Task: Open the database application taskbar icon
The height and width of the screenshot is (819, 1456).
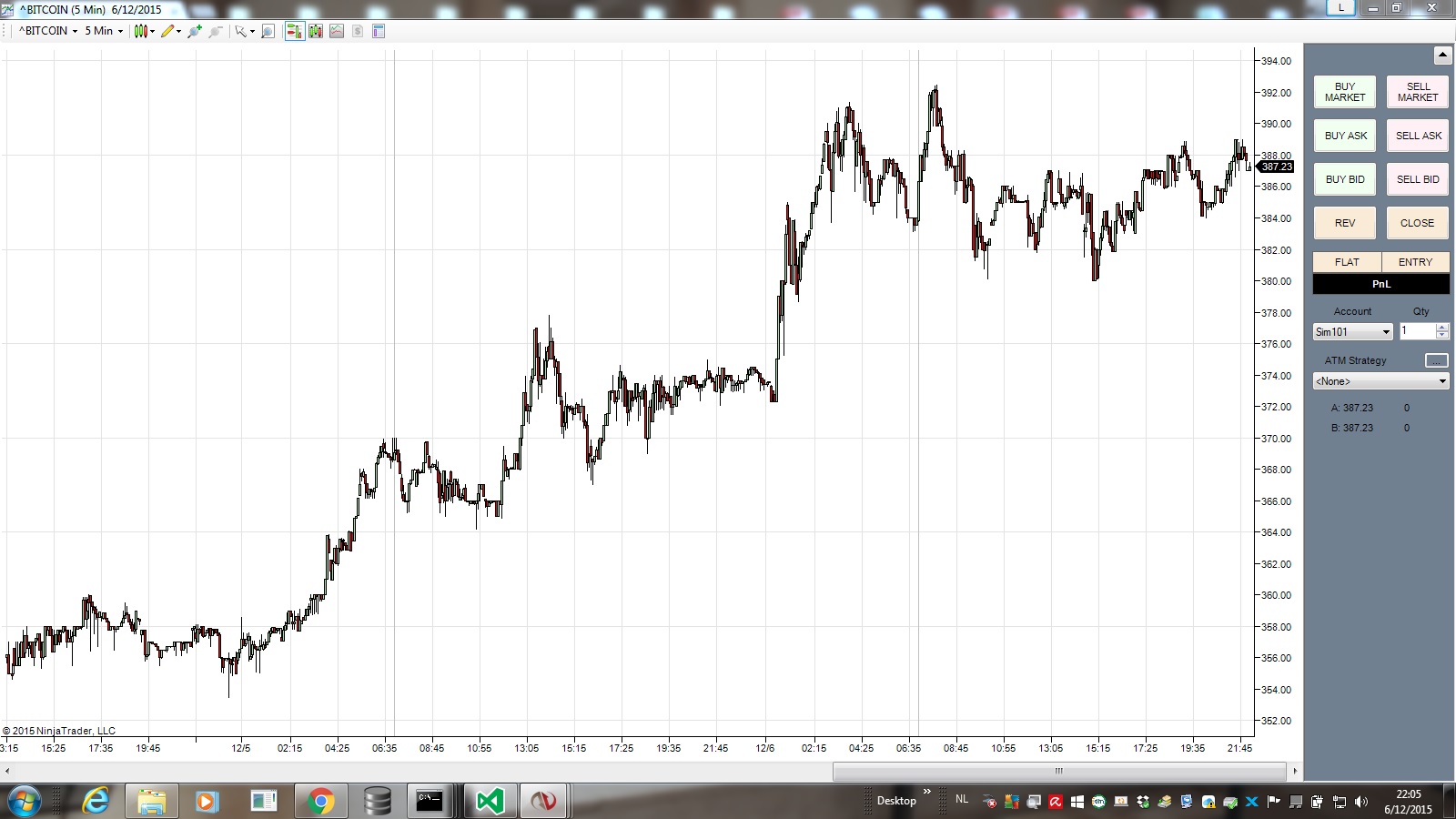Action: (377, 801)
